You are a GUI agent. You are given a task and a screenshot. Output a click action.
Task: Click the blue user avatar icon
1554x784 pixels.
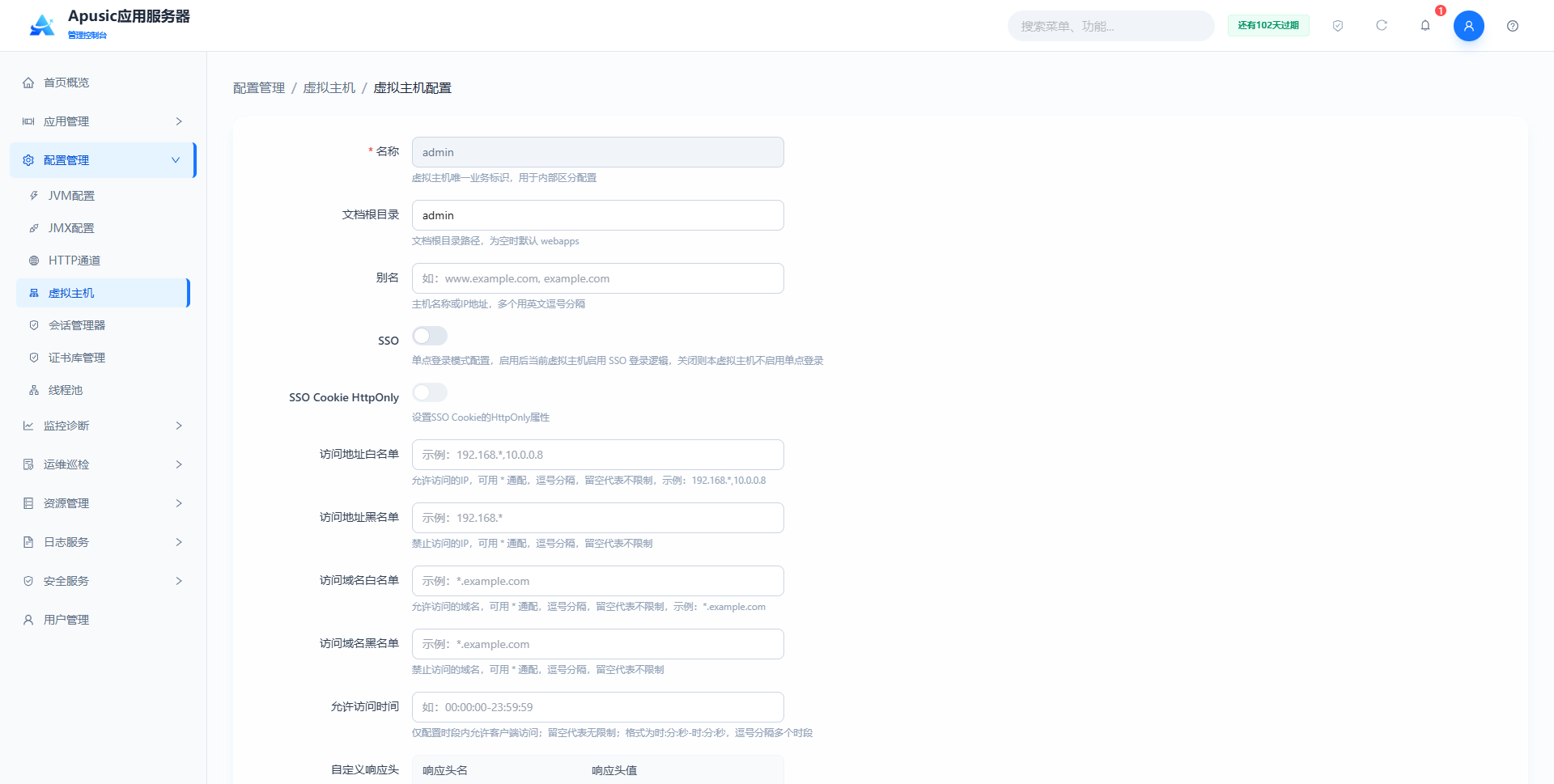click(1469, 26)
